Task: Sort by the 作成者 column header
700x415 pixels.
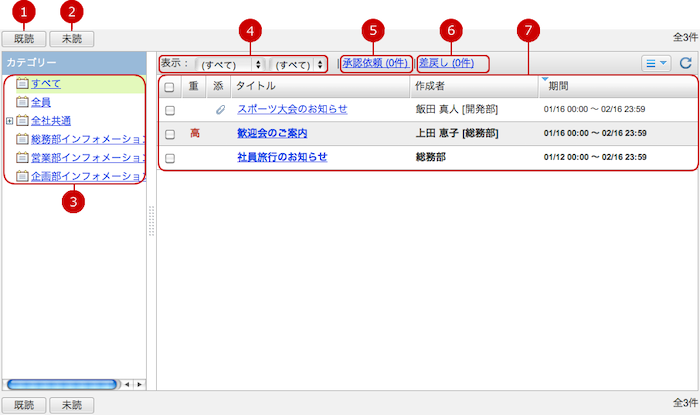Action: 474,86
